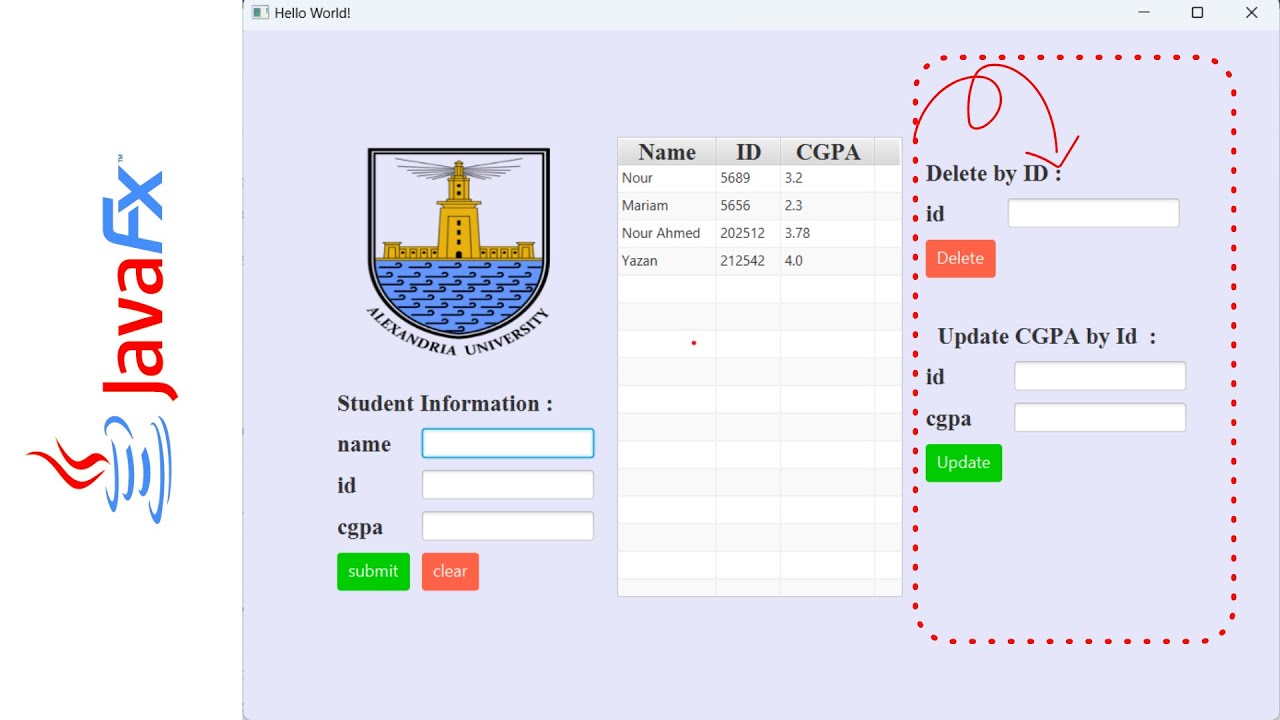
Task: Focus the id field under Student Information
Action: 508,485
